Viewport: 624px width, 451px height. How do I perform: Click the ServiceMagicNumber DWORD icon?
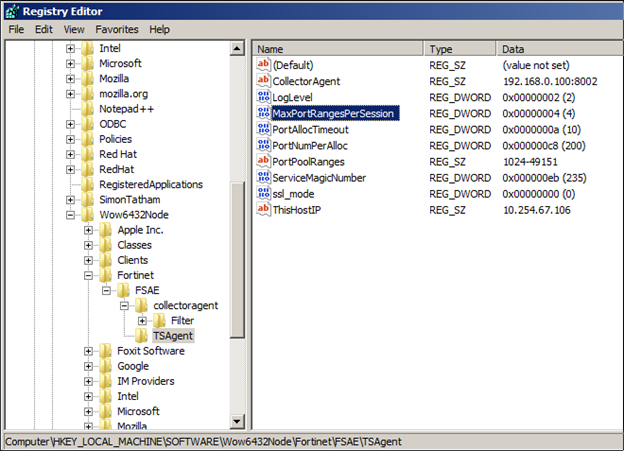(x=264, y=177)
